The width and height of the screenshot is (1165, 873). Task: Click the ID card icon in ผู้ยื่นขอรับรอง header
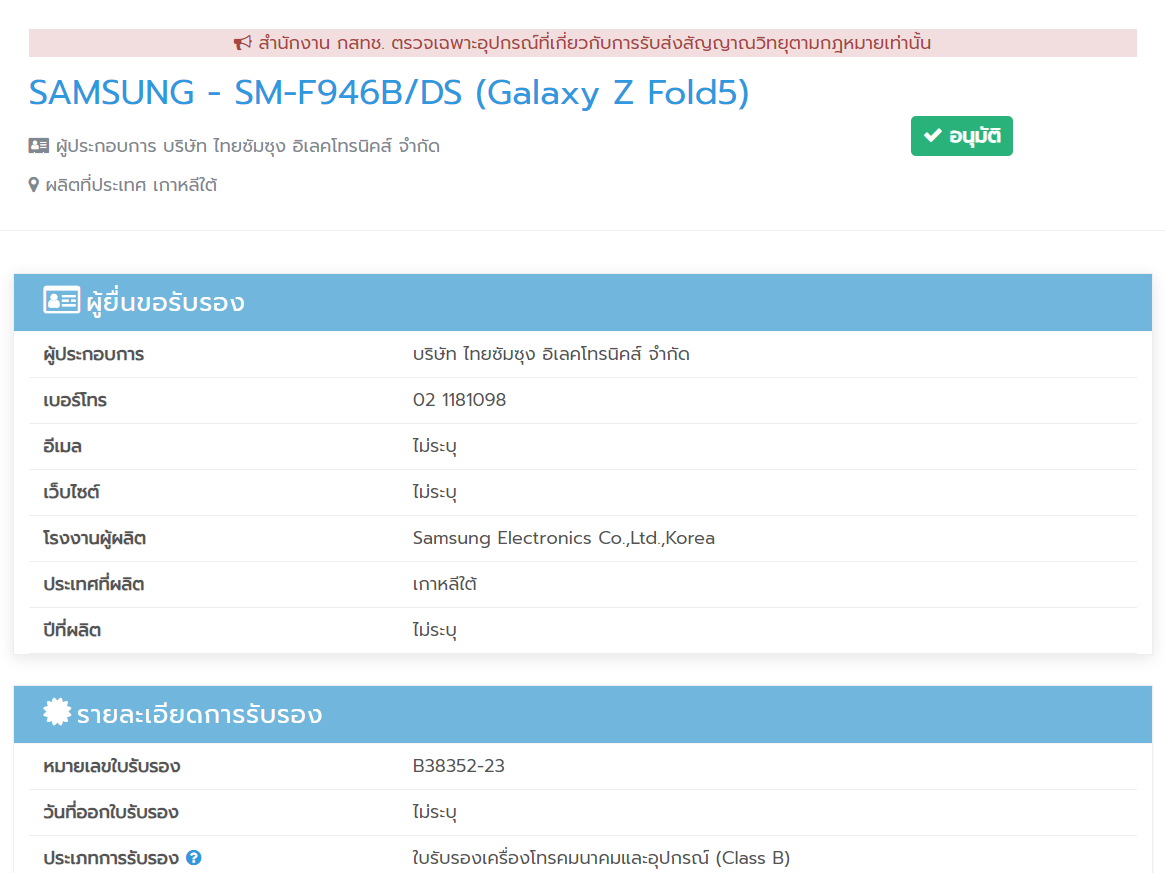tap(61, 301)
